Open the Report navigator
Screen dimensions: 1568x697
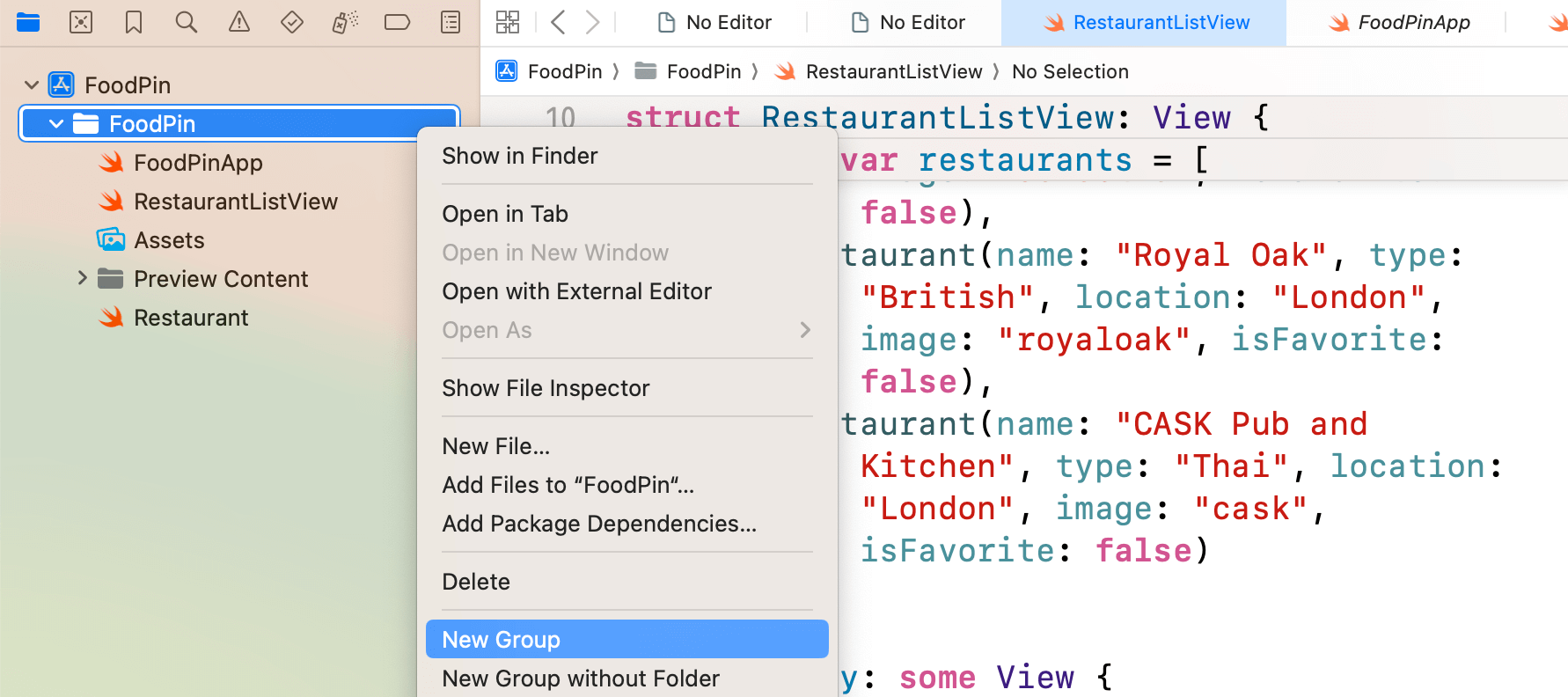(x=451, y=22)
